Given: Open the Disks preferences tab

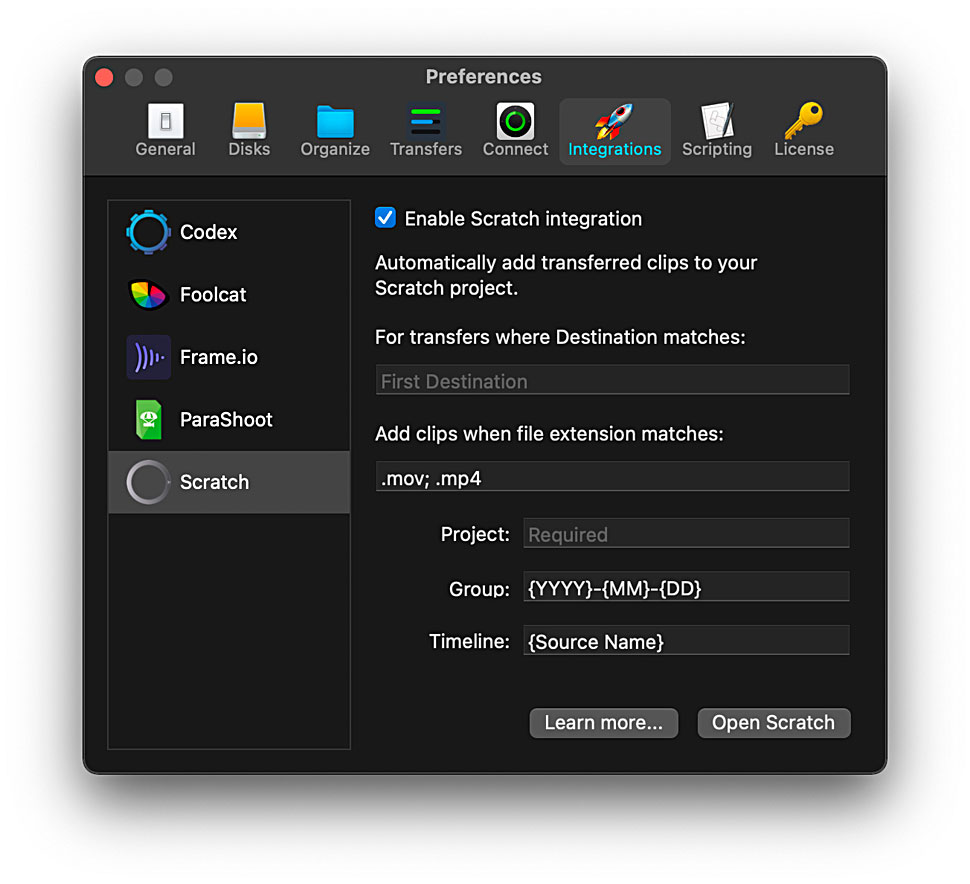Looking at the screenshot, I should pyautogui.click(x=249, y=131).
